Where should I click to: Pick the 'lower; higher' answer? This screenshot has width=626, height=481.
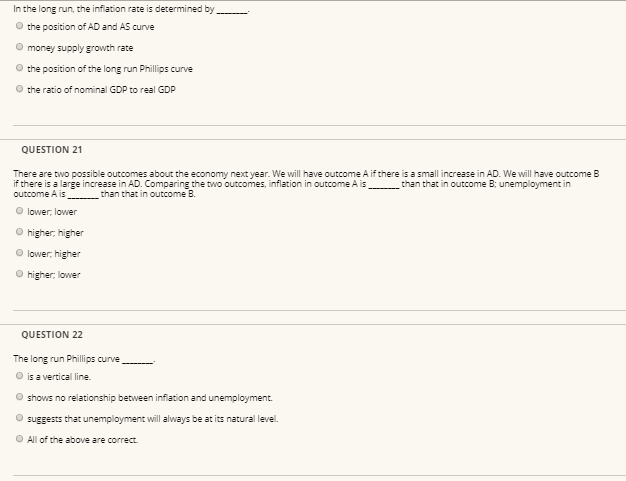click(19, 253)
